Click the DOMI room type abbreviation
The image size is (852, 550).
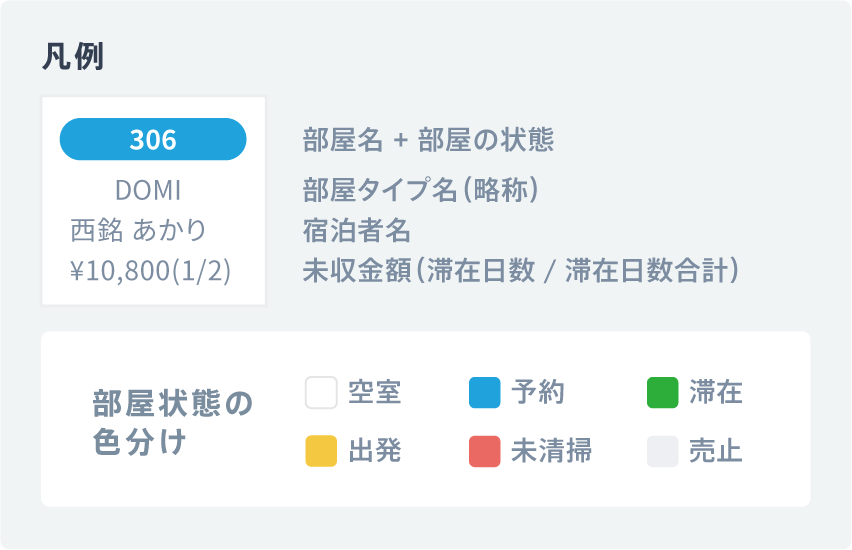tap(148, 190)
